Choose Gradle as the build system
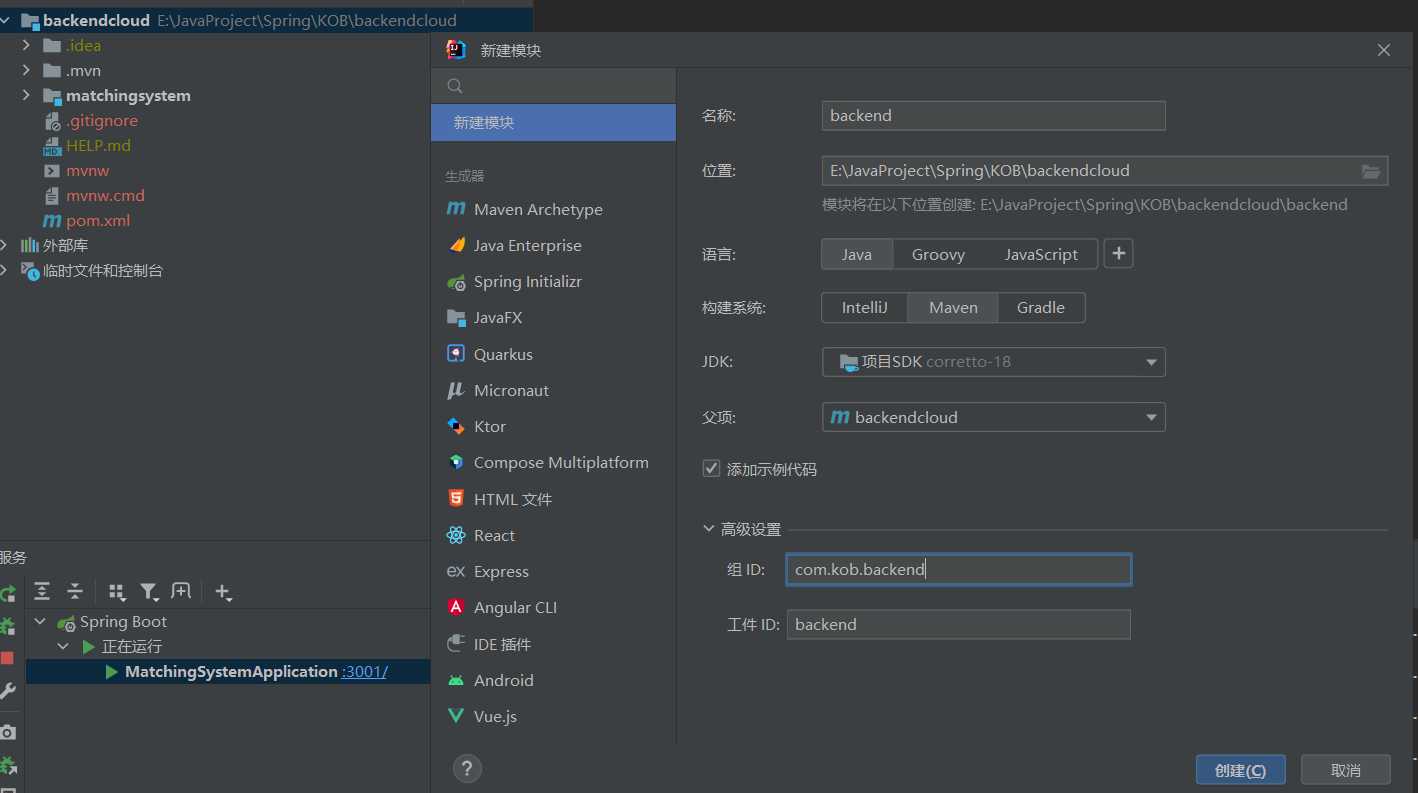Viewport: 1418px width, 793px height. click(1041, 307)
